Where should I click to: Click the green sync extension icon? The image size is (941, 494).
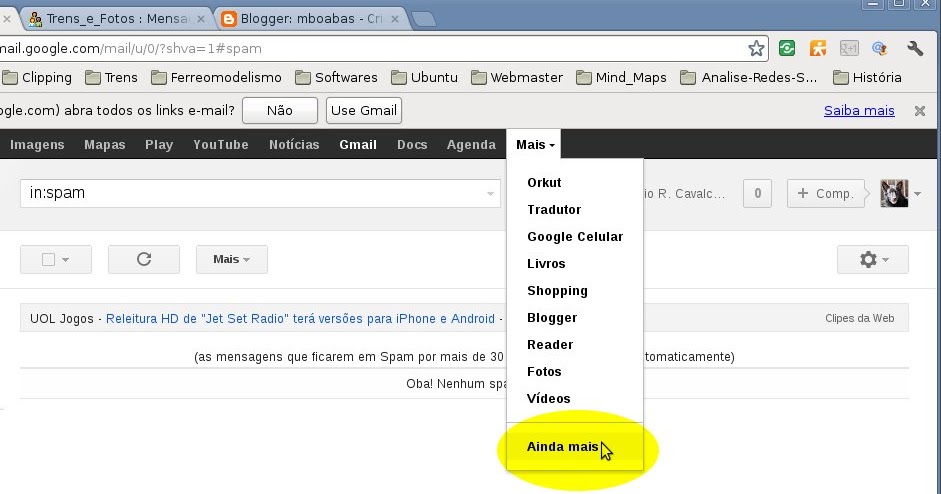(787, 48)
